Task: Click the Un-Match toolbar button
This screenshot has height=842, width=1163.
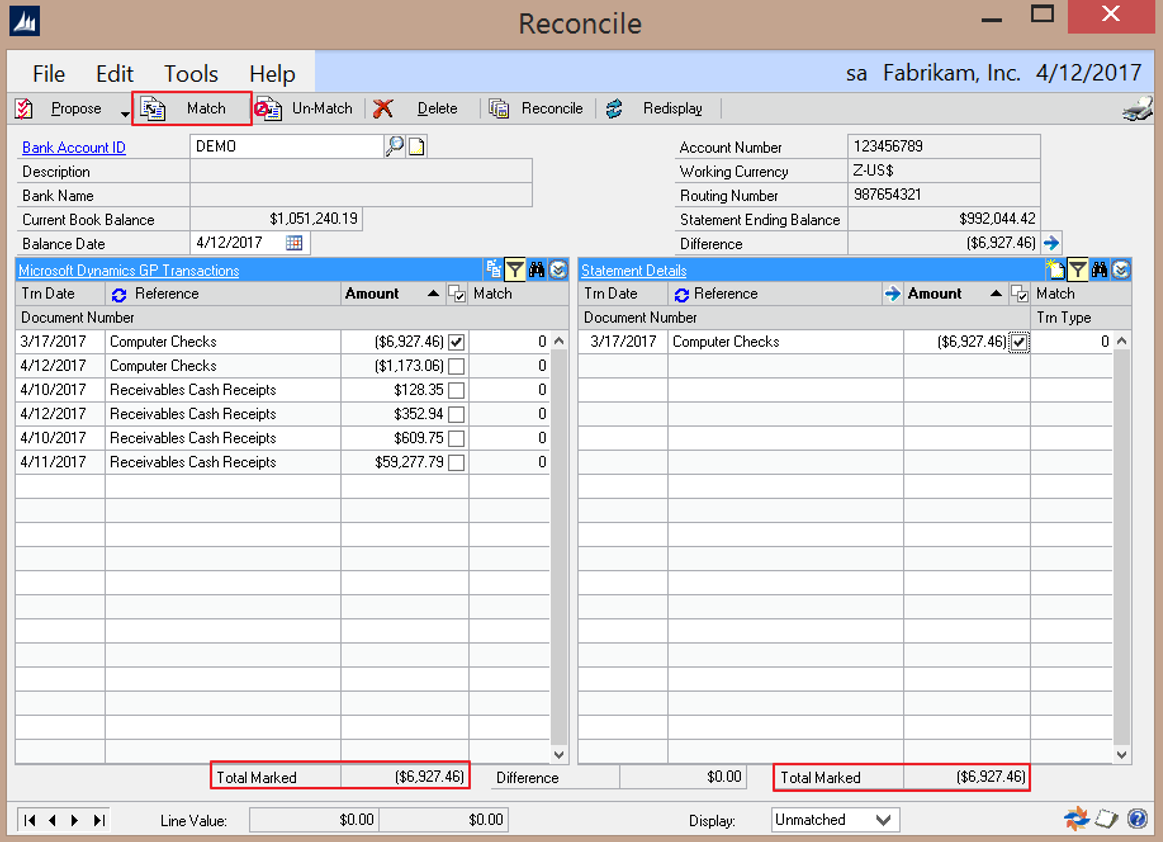Action: pyautogui.click(x=307, y=108)
